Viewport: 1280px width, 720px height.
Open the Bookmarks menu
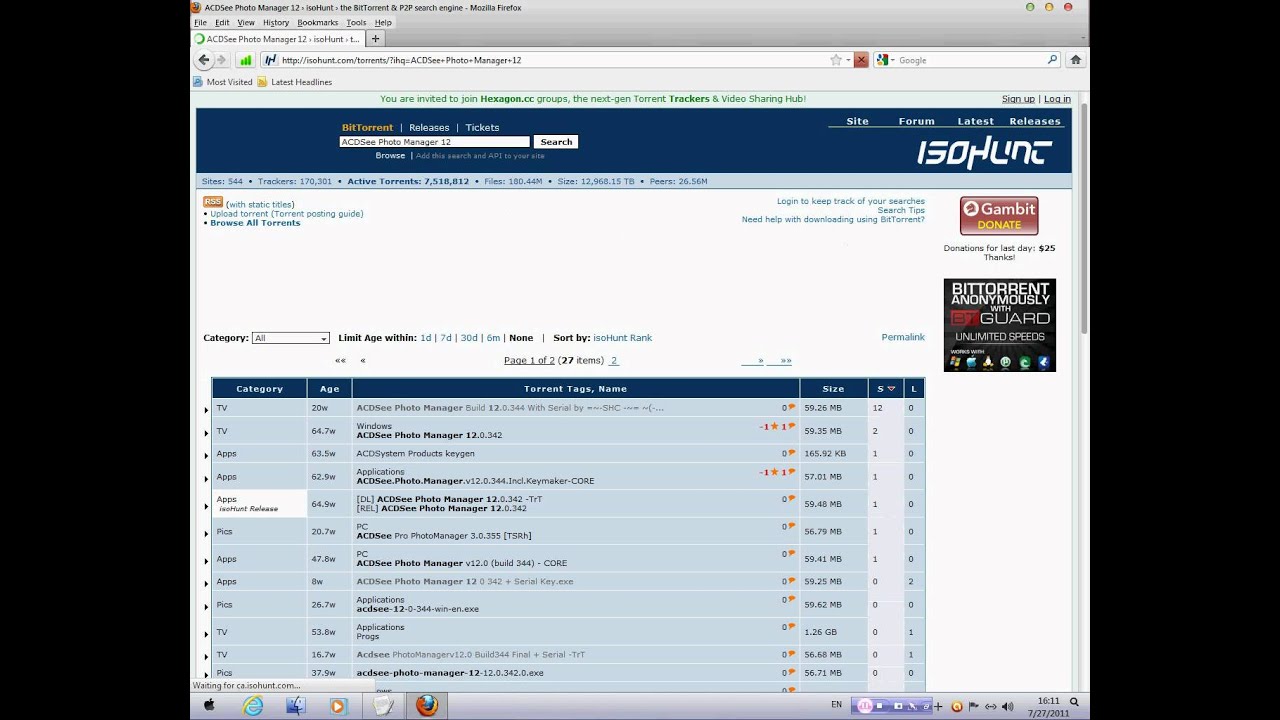point(316,22)
